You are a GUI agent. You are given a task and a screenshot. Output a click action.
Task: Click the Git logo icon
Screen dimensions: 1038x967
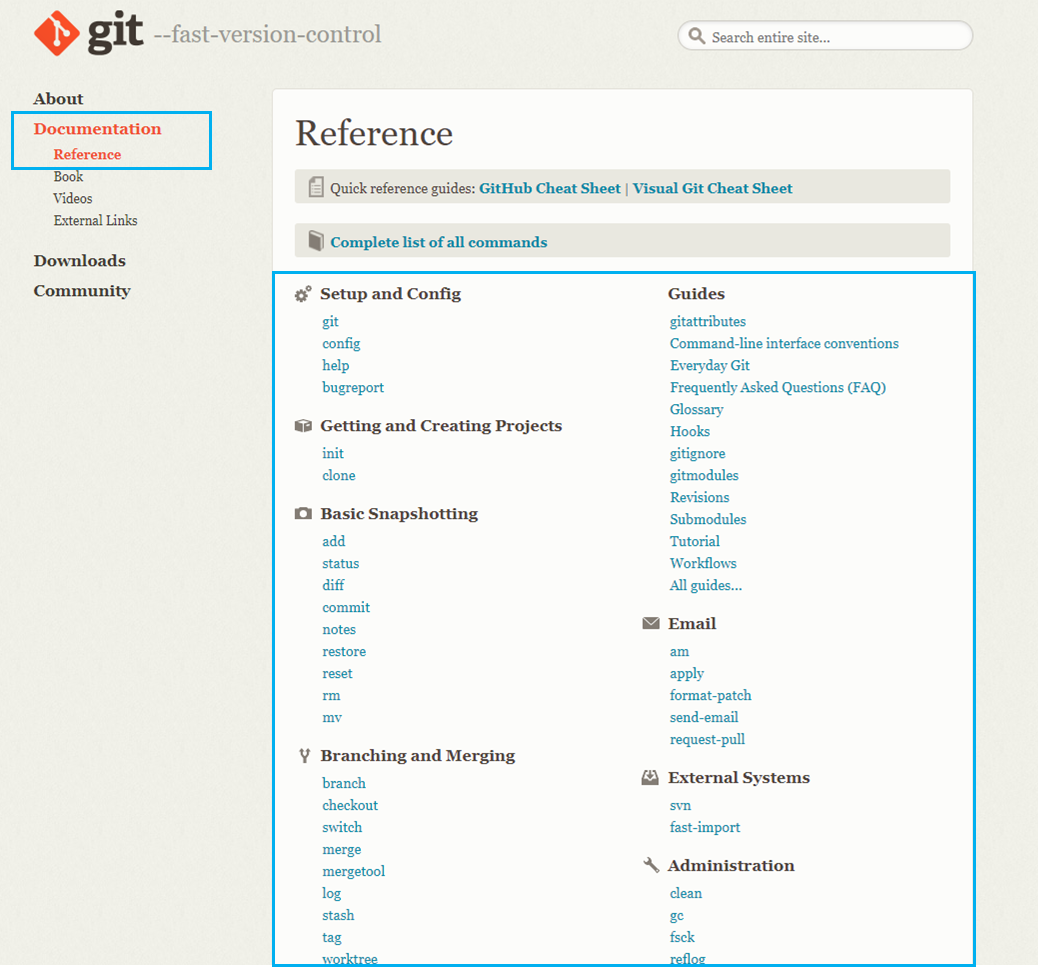tap(56, 33)
